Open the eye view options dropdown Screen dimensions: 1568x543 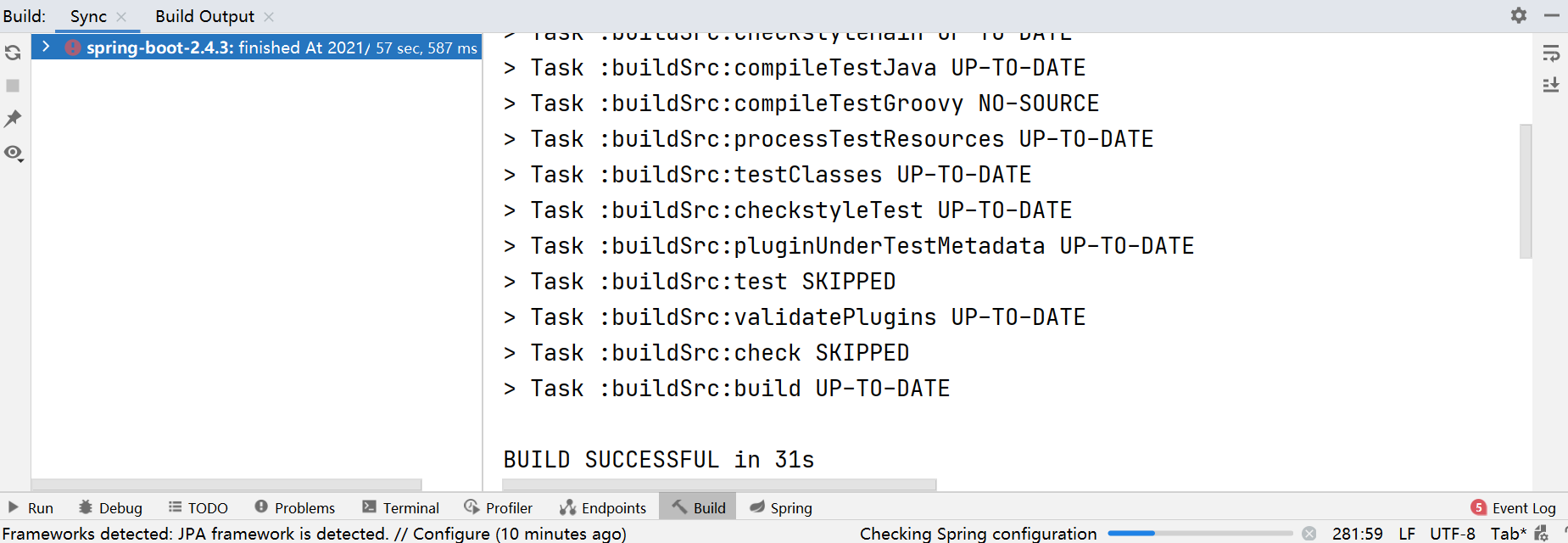coord(14,154)
